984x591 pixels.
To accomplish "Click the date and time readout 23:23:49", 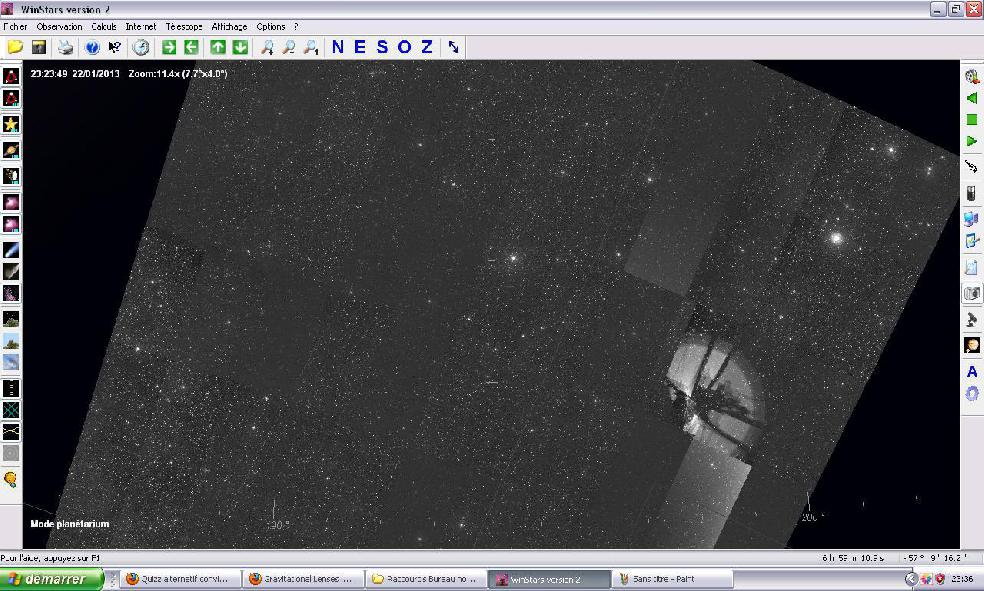I will pos(75,73).
